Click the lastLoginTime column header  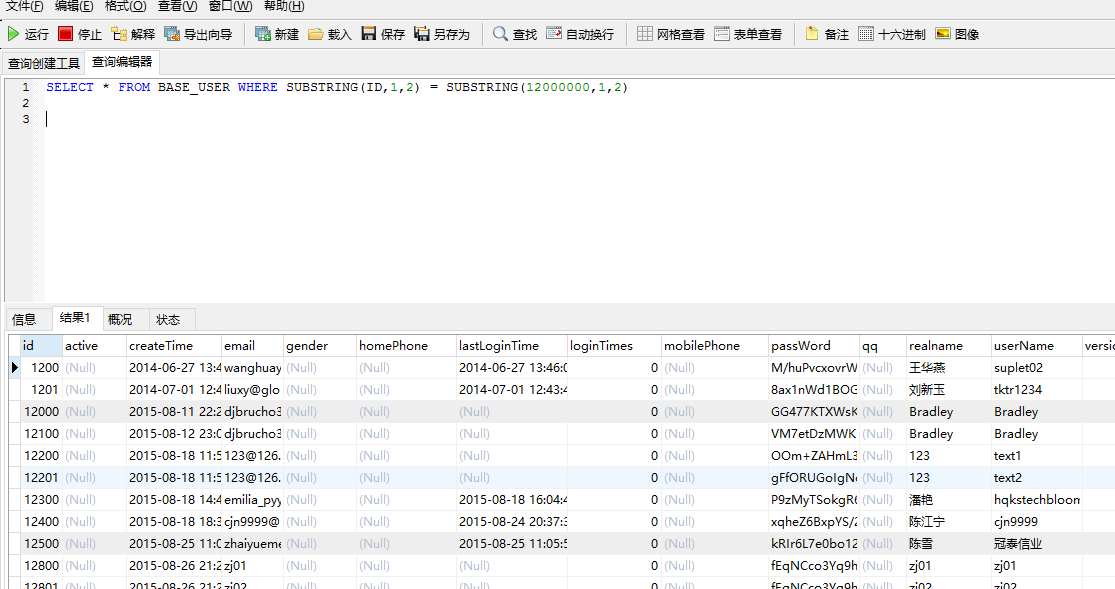pyautogui.click(x=512, y=346)
